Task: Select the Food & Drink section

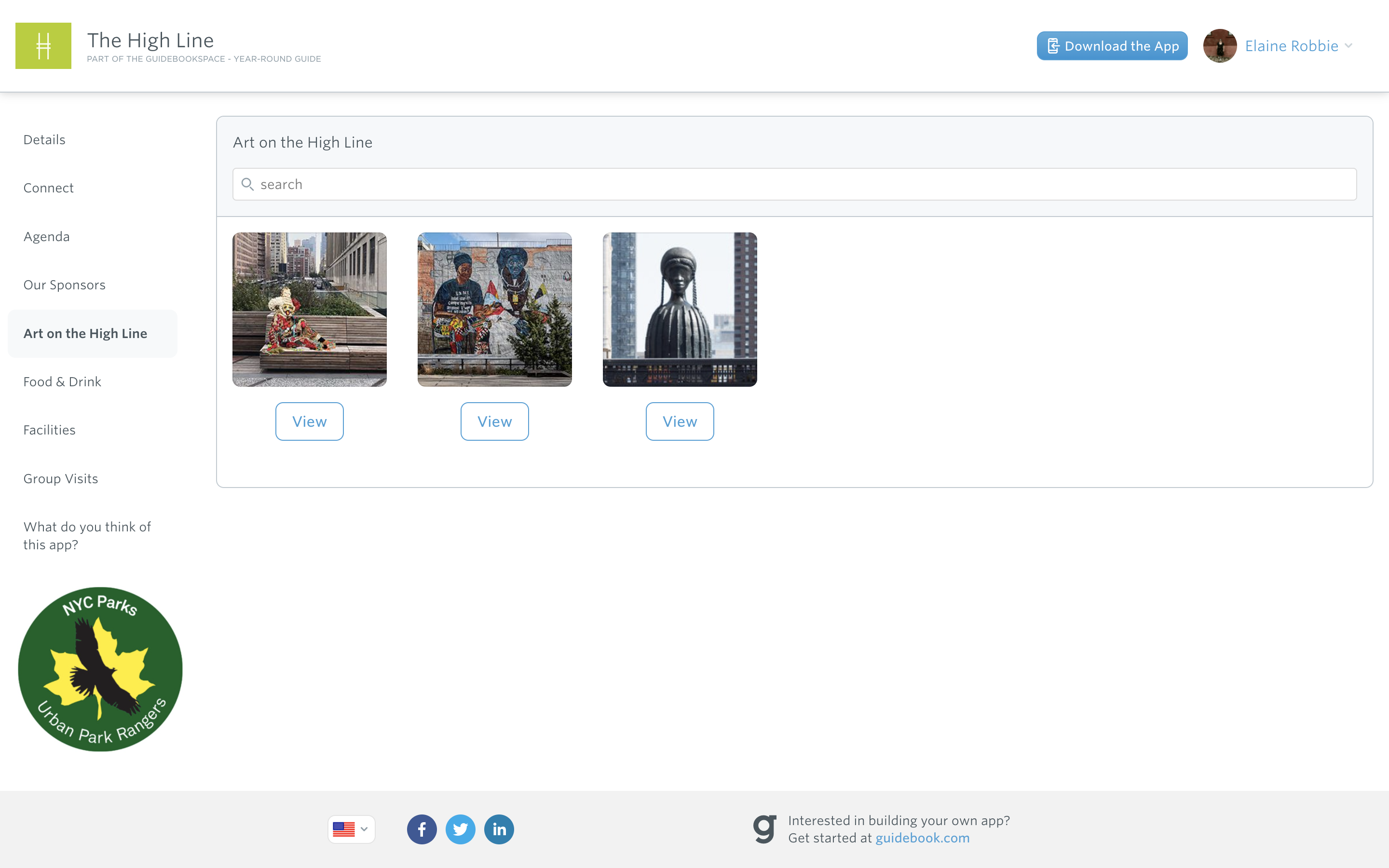Action: (x=62, y=381)
